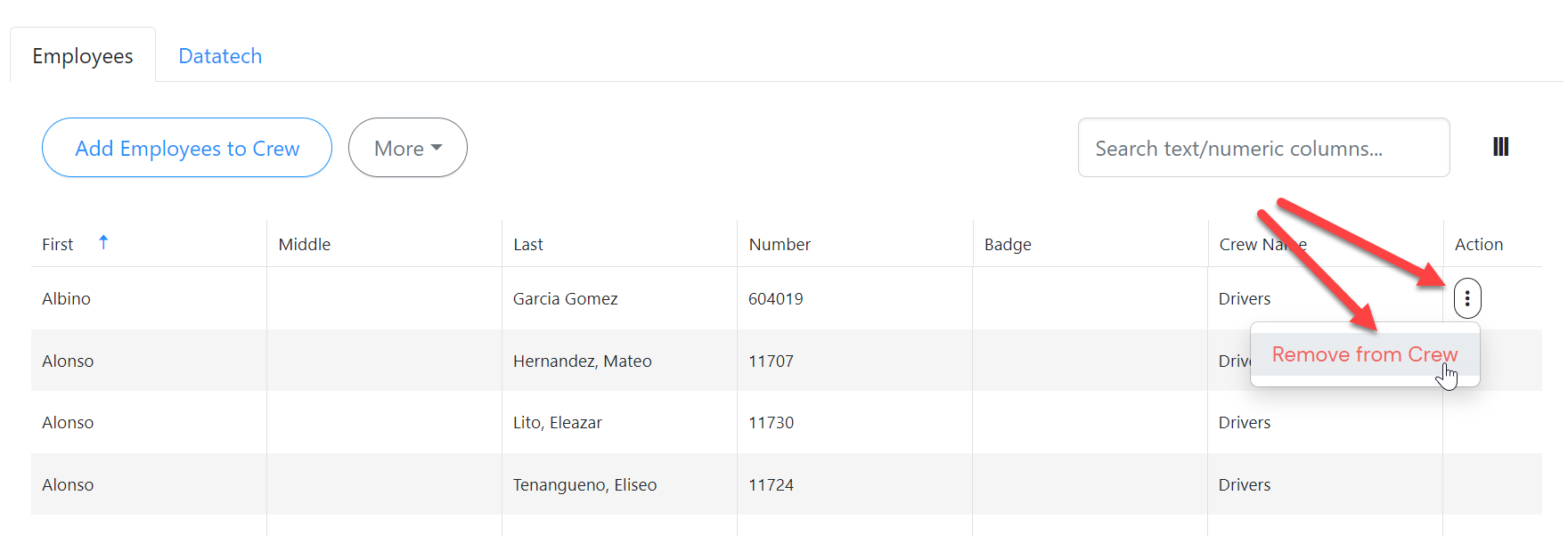The width and height of the screenshot is (1568, 536).
Task: Click the First column header
Action: (x=58, y=245)
